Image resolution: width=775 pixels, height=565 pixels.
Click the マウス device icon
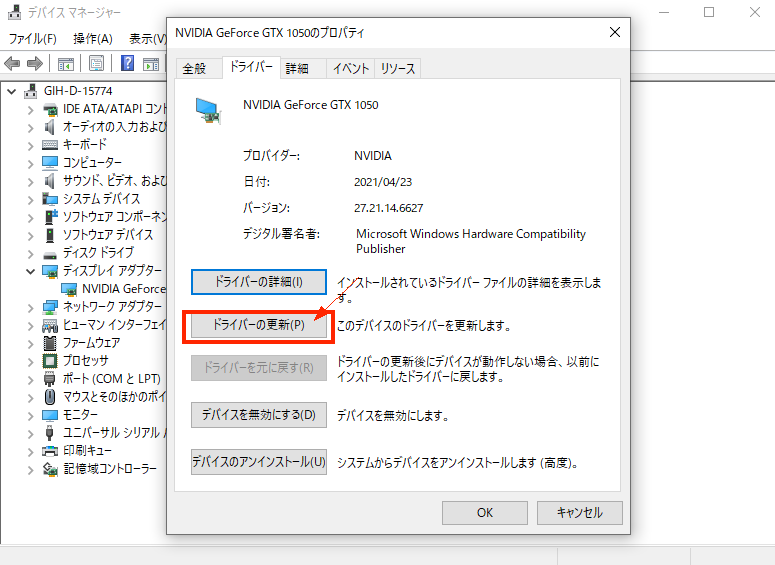tap(50, 397)
